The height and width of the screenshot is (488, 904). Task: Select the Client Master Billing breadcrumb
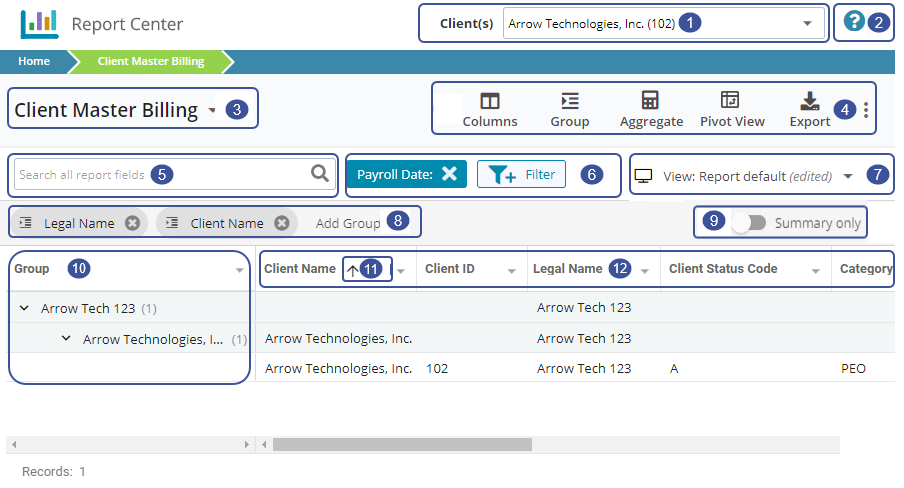[x=150, y=61]
